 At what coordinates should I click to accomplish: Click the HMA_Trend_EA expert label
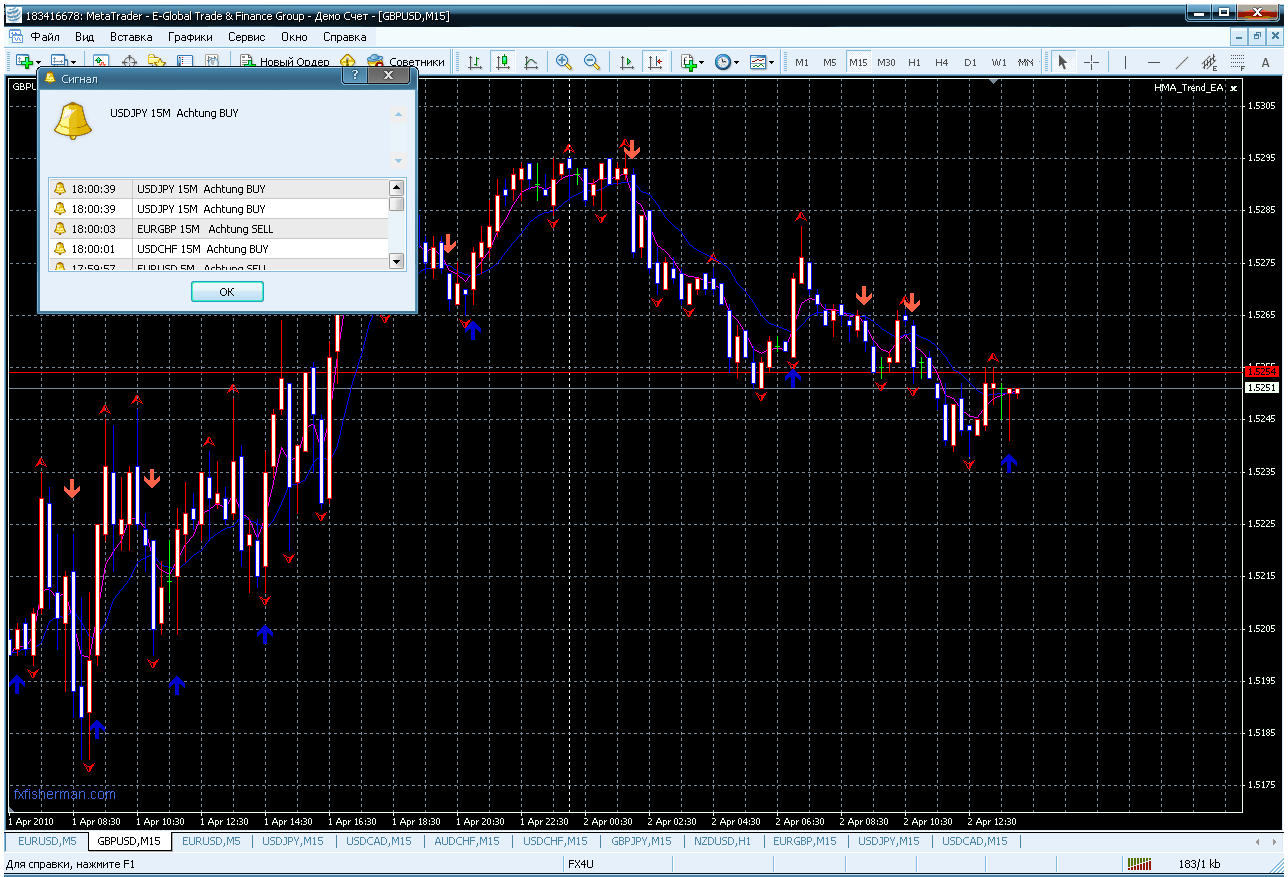pos(1189,88)
